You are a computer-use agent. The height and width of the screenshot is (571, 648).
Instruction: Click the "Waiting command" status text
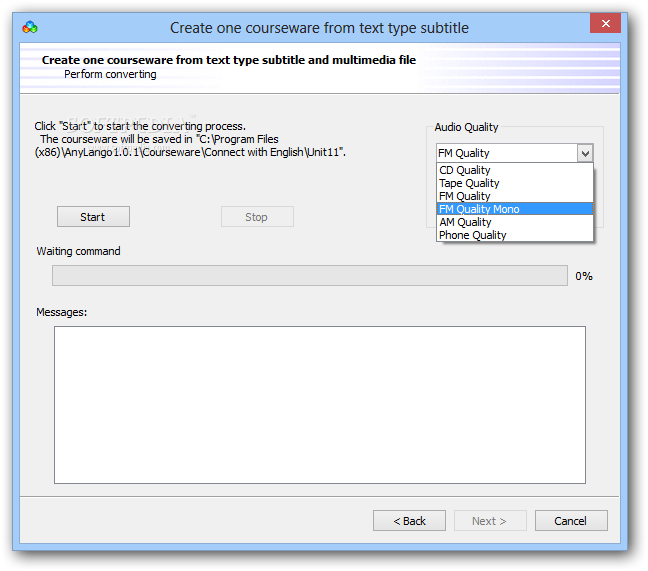tap(79, 251)
